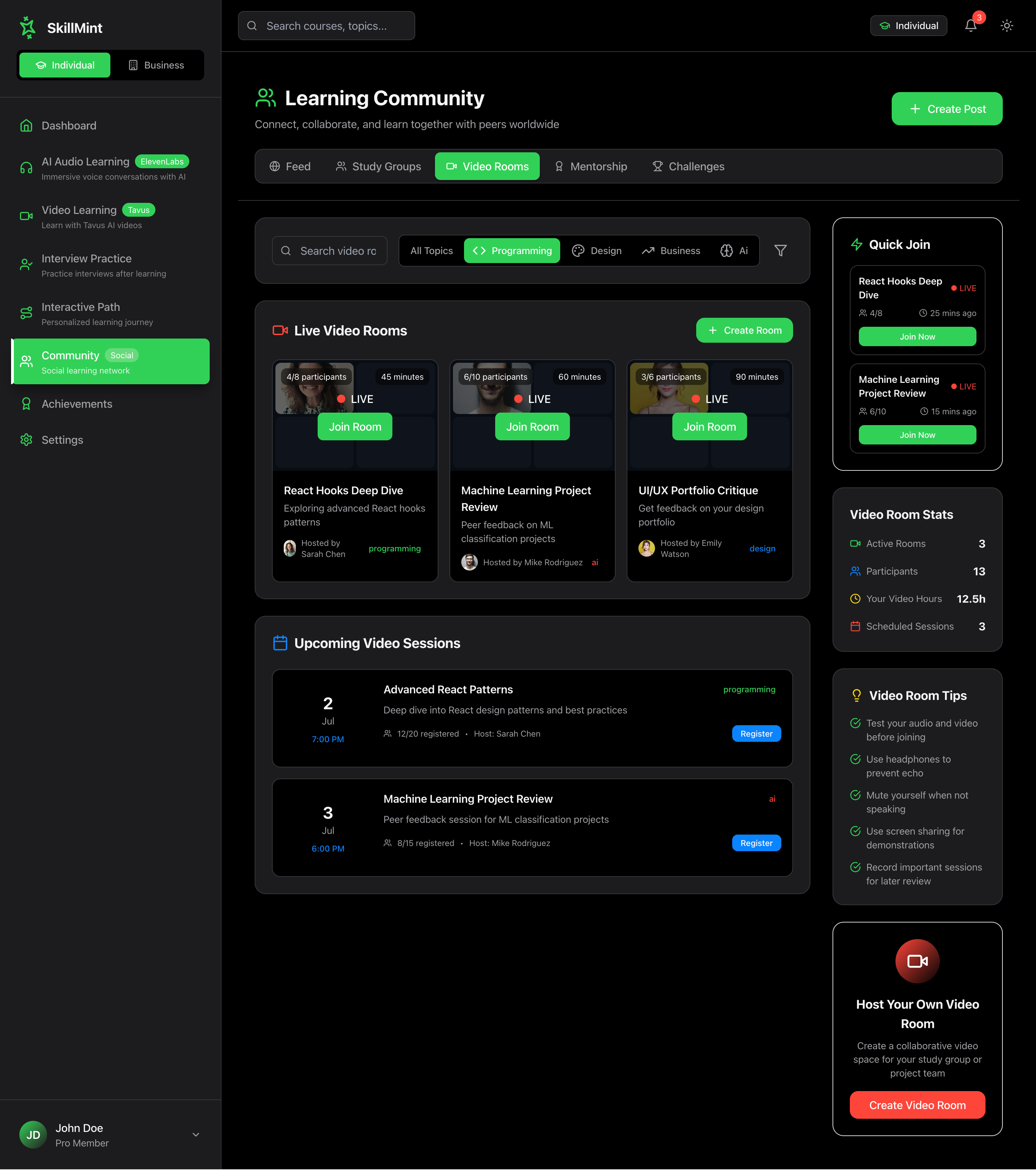Open Settings gear in sidebar
The image size is (1036, 1170).
pos(62,440)
